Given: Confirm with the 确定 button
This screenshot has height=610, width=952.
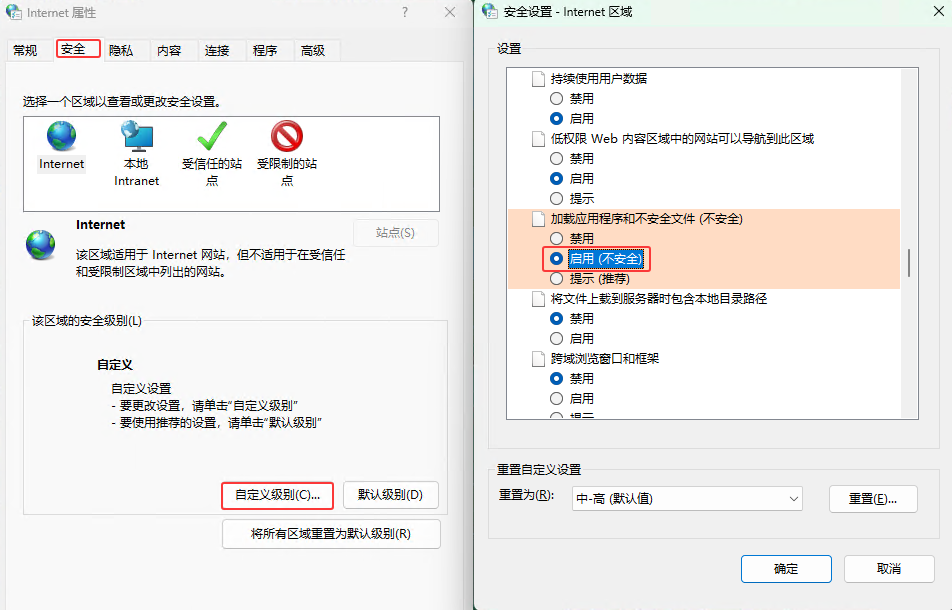Looking at the screenshot, I should pos(786,569).
